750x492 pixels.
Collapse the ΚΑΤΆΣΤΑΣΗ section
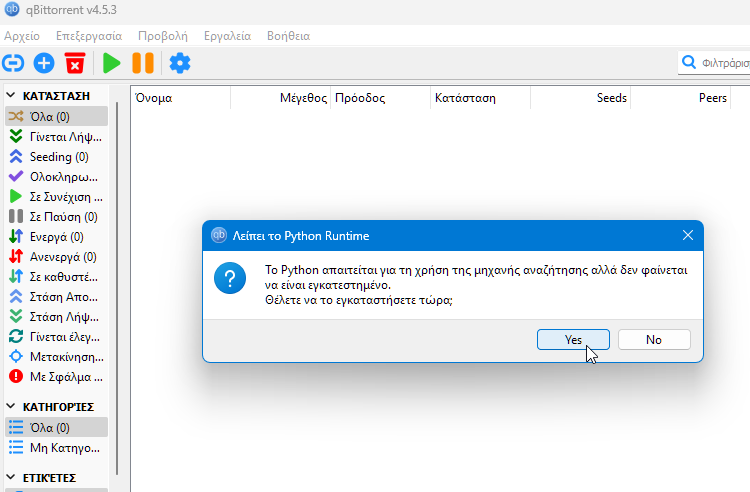(x=11, y=96)
